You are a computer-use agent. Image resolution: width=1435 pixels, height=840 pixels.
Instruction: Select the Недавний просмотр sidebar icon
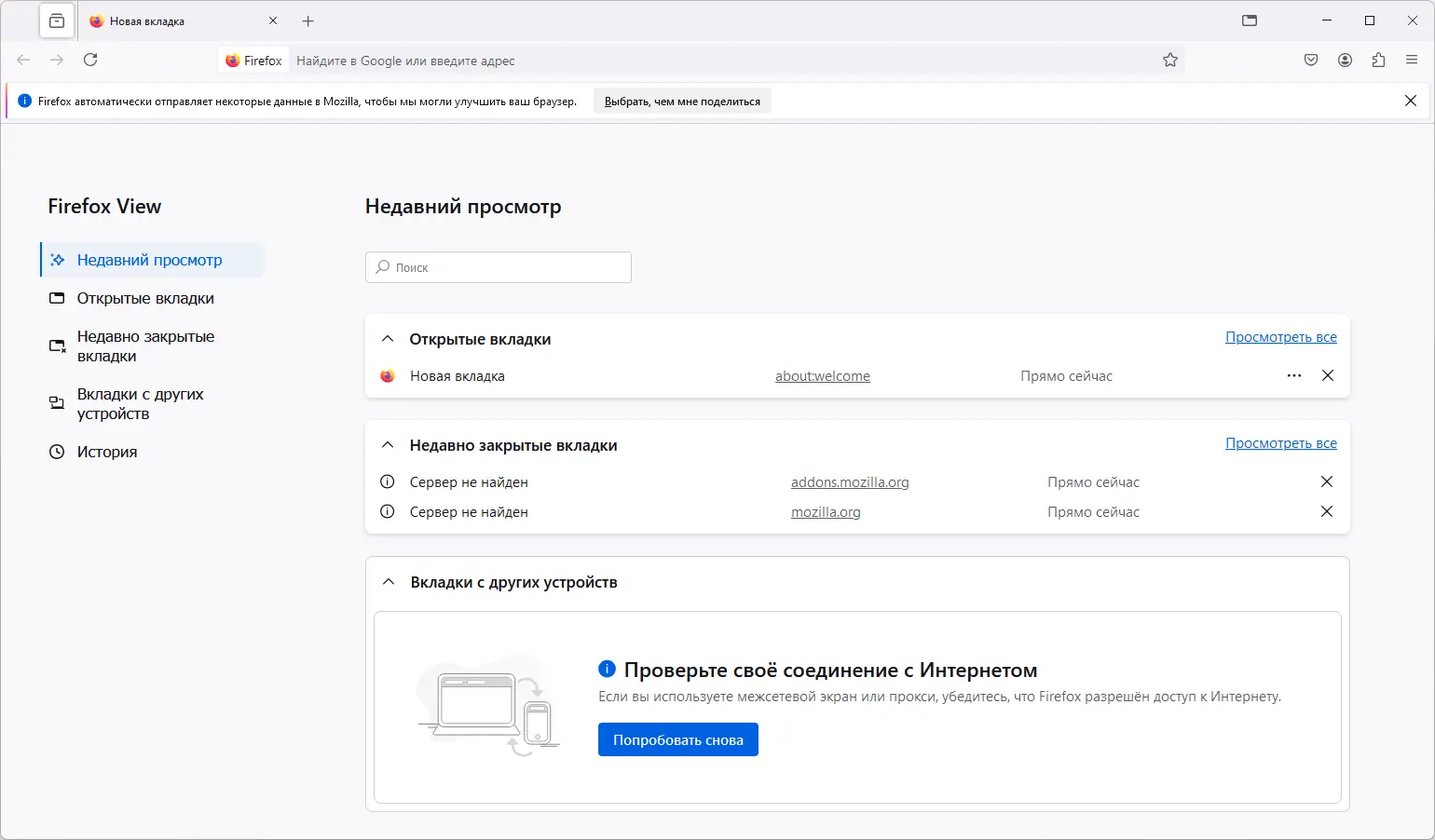pos(57,260)
